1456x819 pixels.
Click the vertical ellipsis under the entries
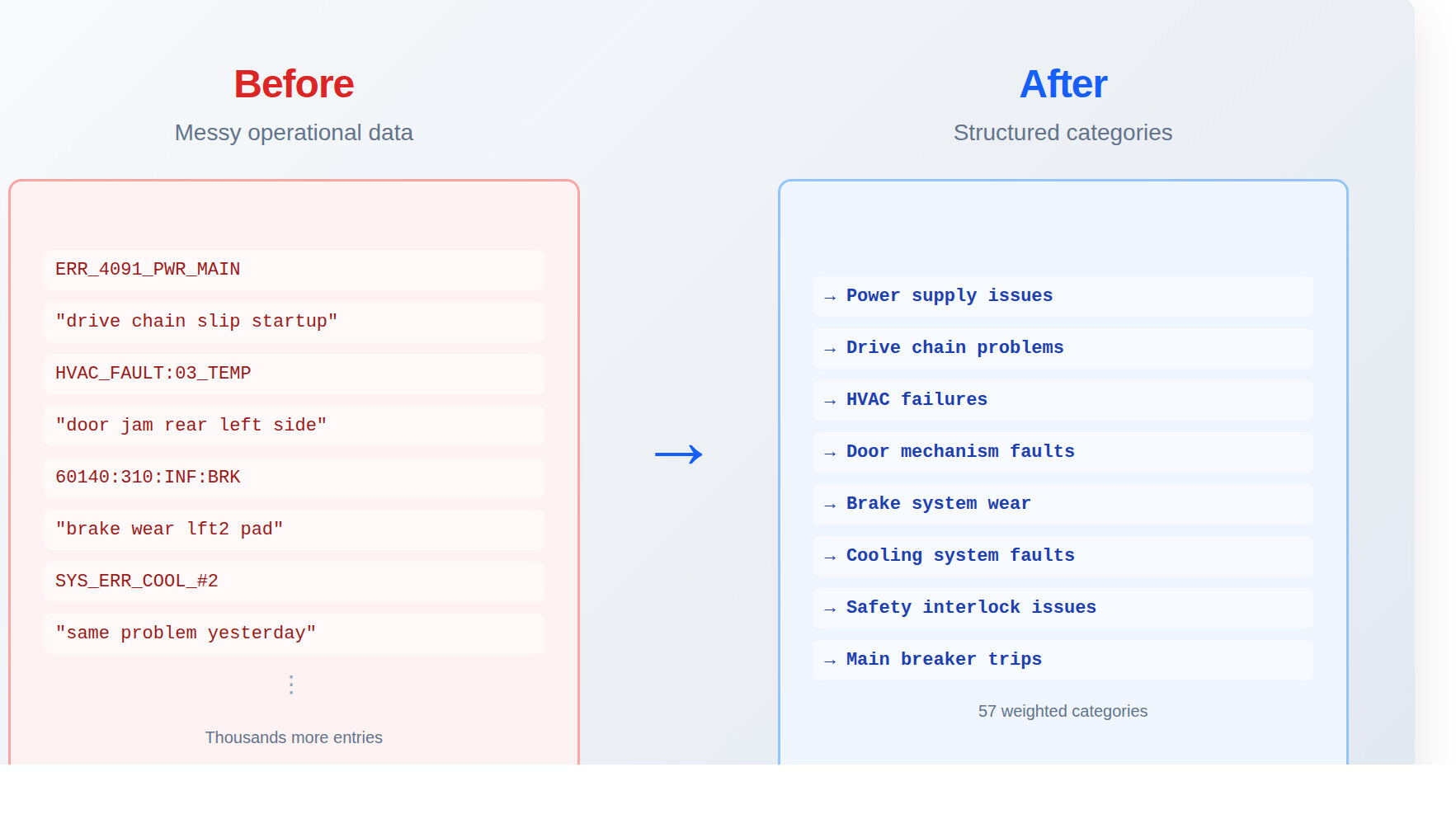[291, 685]
